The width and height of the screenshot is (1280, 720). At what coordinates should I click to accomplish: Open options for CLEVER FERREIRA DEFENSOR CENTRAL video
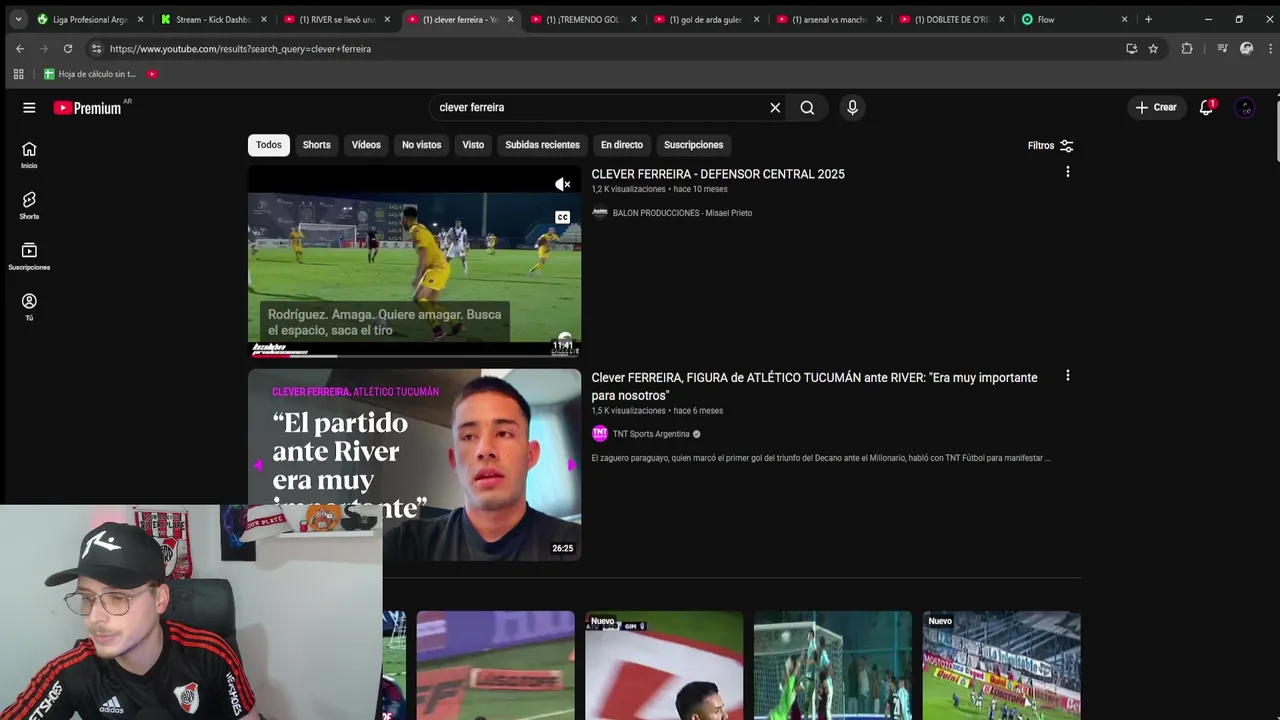[1068, 172]
